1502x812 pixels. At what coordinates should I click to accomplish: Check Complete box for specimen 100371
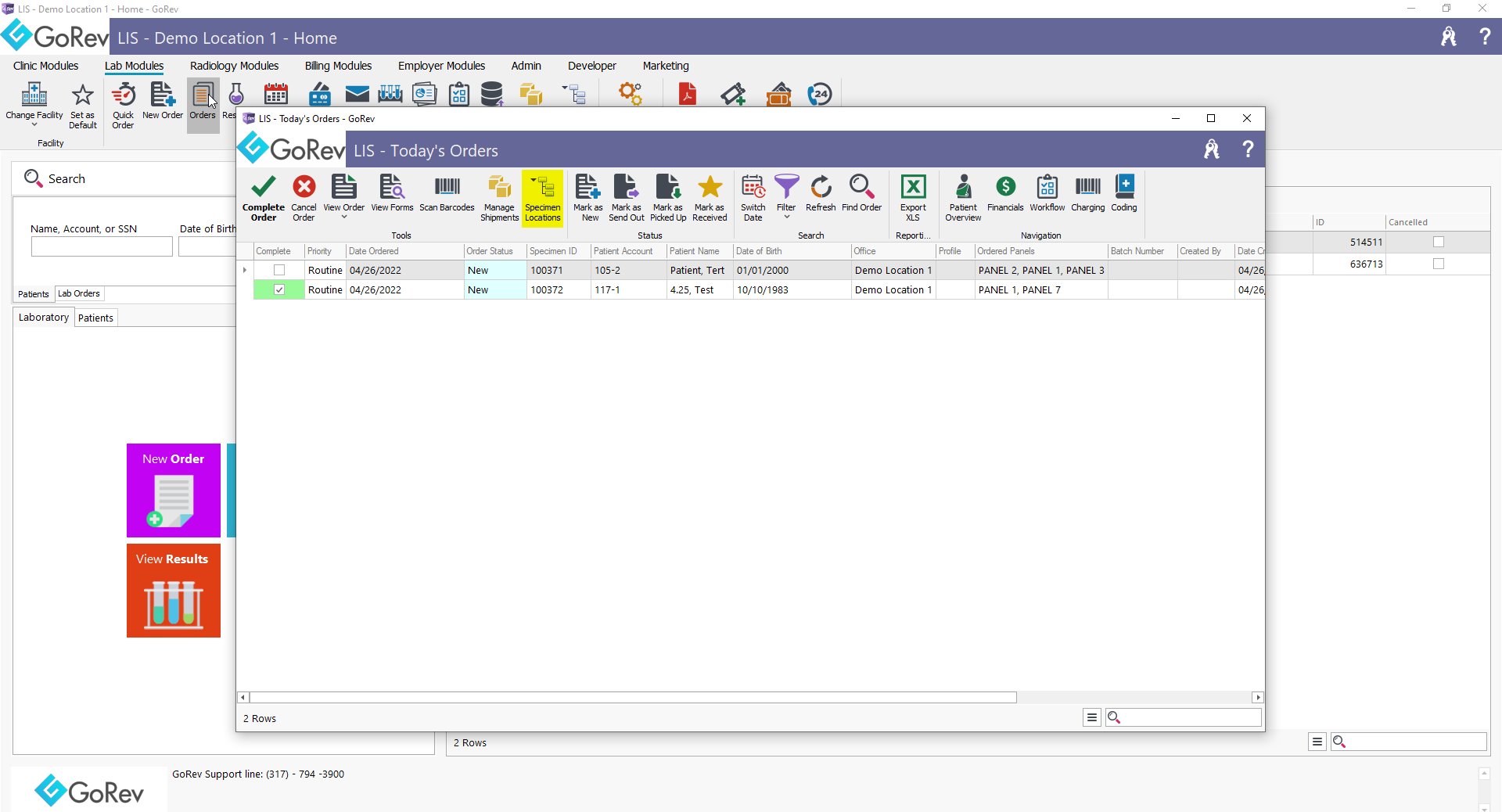[279, 270]
